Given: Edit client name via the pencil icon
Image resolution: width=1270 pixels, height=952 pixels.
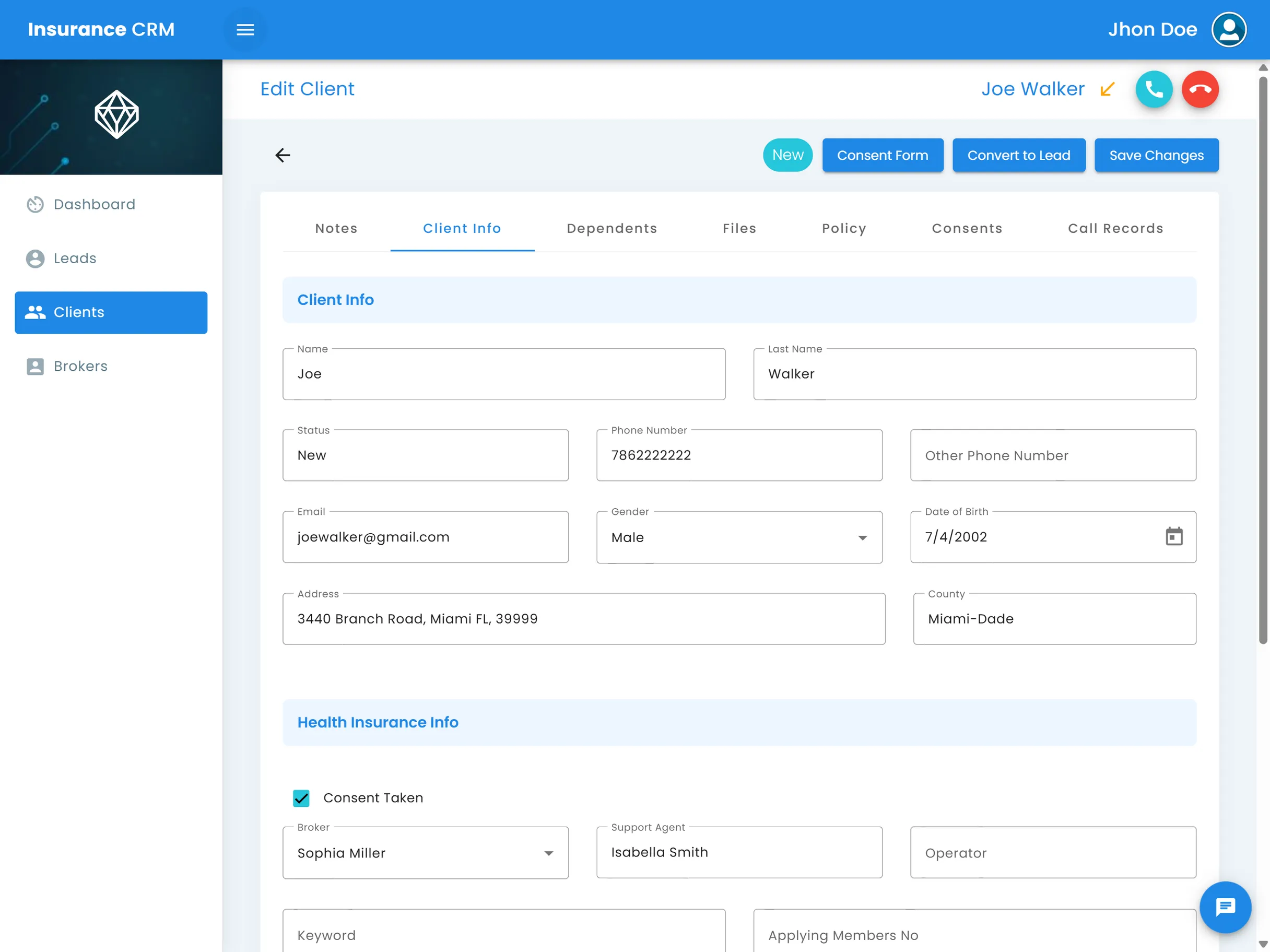Looking at the screenshot, I should click(x=1108, y=90).
